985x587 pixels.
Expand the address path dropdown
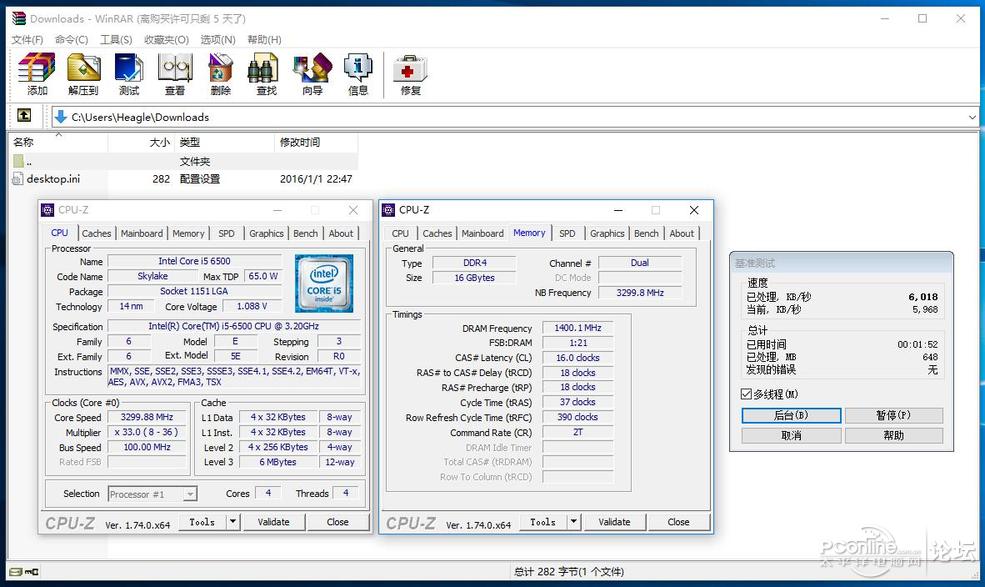(972, 117)
